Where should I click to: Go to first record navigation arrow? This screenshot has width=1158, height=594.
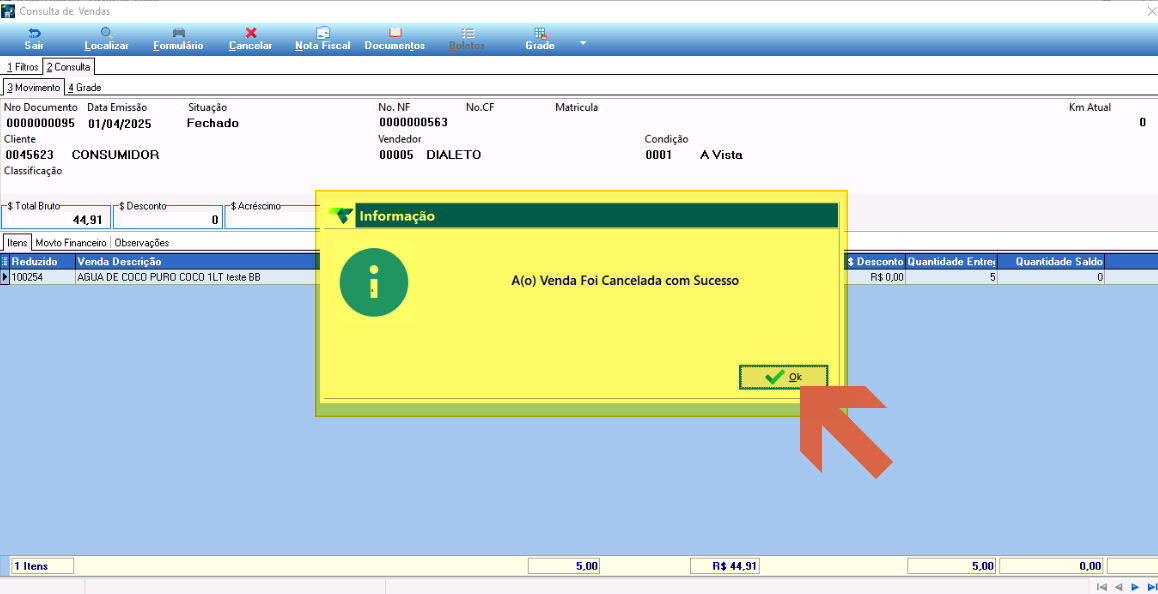[x=1102, y=587]
